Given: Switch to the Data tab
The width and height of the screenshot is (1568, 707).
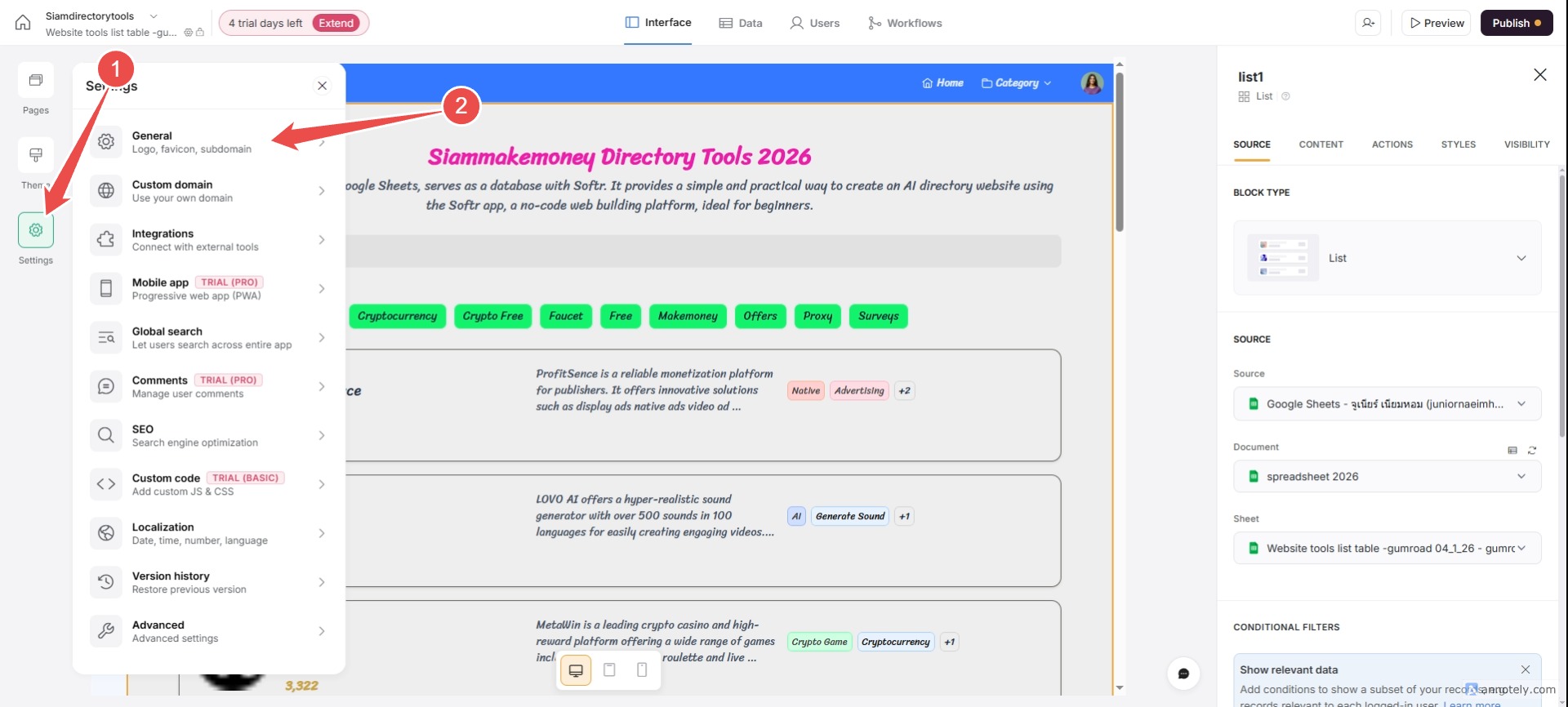Looking at the screenshot, I should tap(741, 23).
